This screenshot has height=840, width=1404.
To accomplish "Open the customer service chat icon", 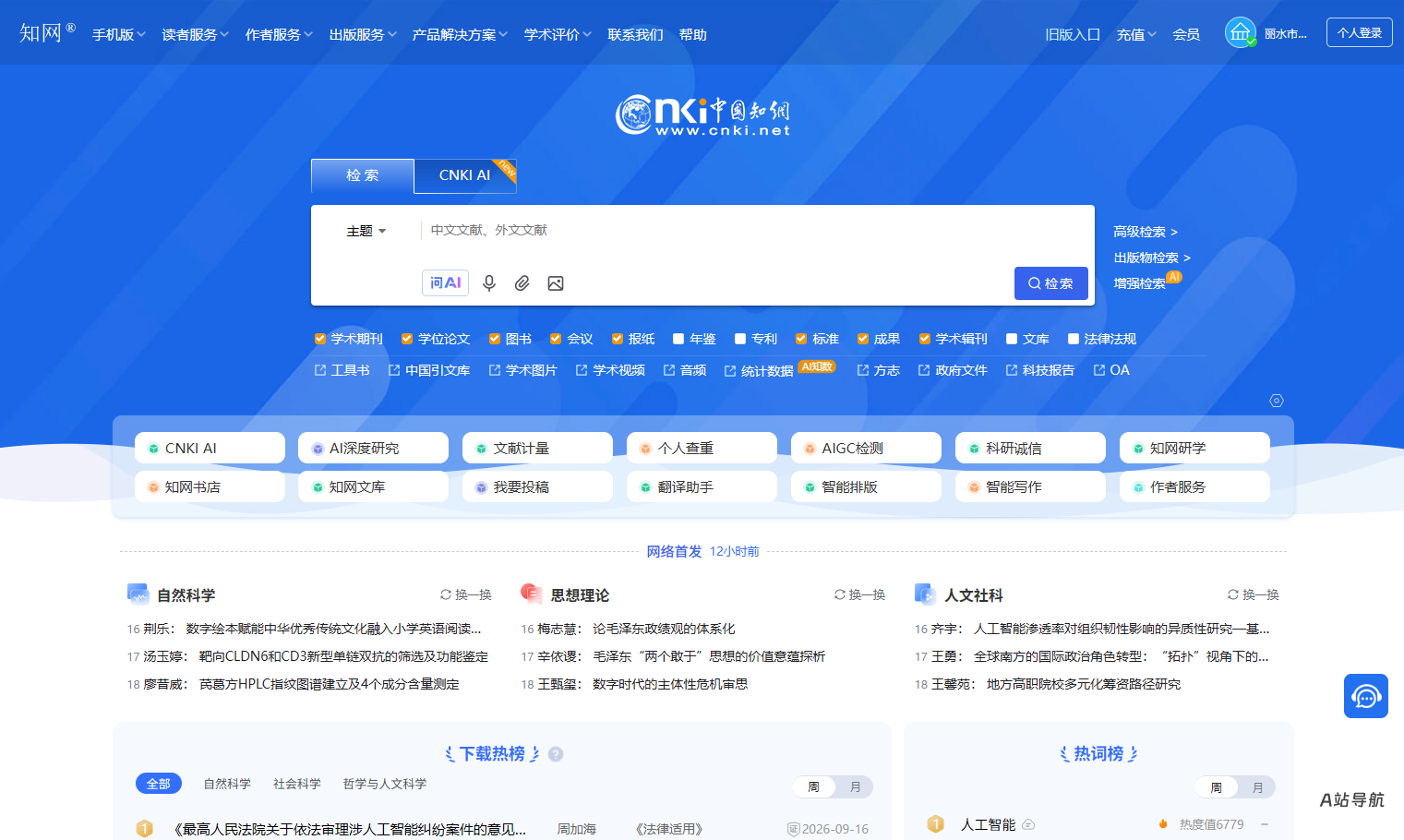I will click(x=1366, y=696).
